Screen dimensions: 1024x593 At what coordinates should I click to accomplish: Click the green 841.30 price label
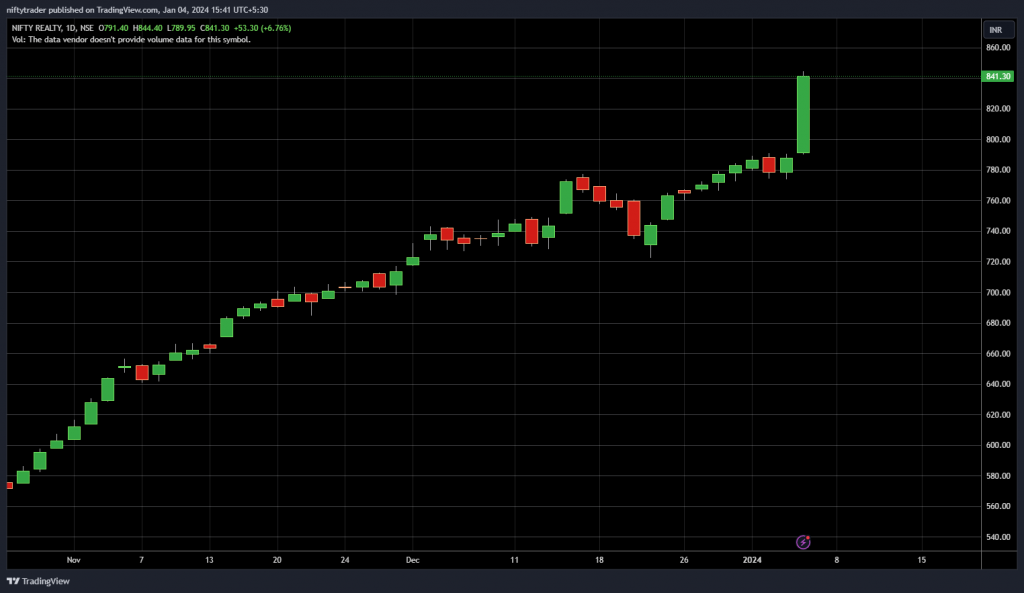click(997, 76)
